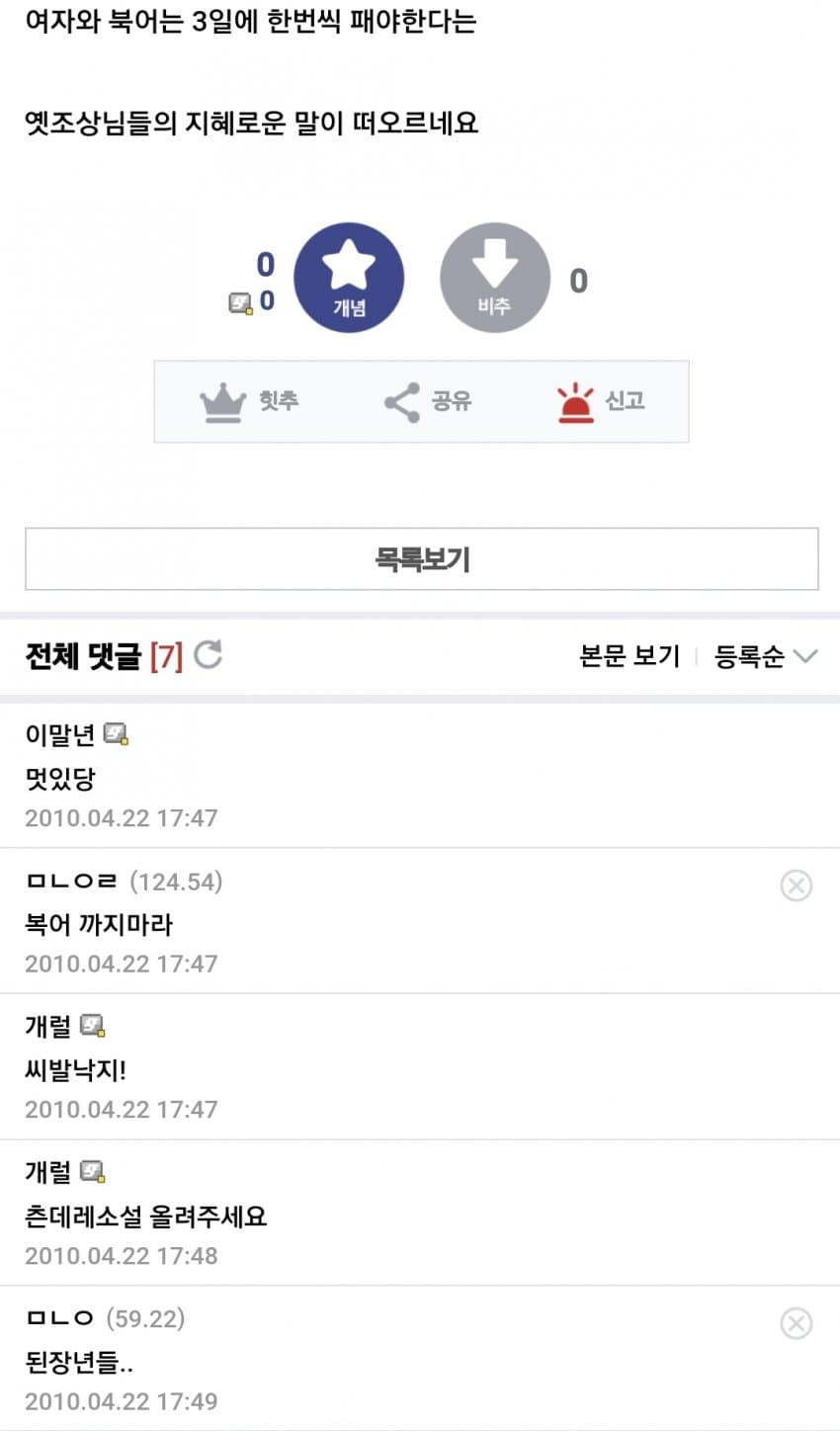This screenshot has height=1431, width=840.
Task: Open gallog icon beside 개럴 in 촌데레소설 comment
Action: 93,1172
